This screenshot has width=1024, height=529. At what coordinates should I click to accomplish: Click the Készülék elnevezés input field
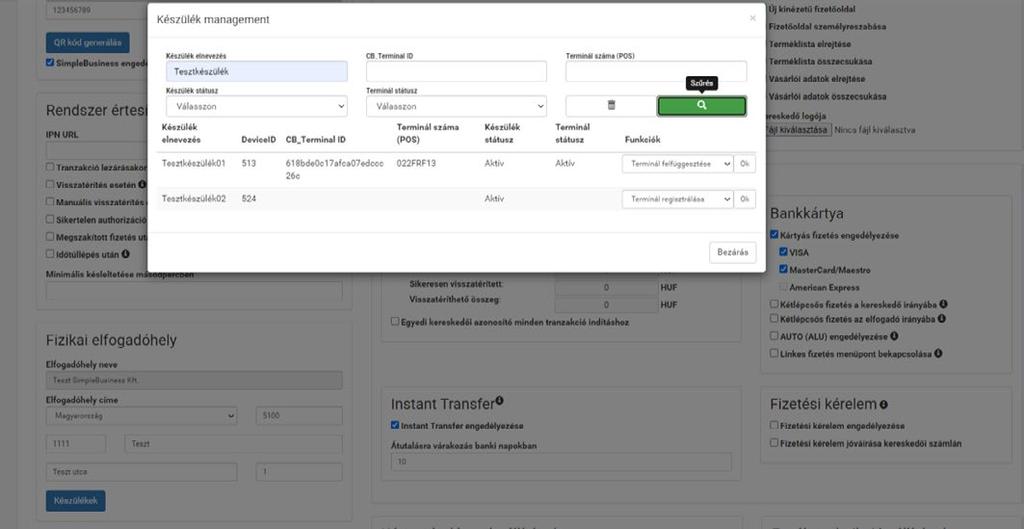coord(257,72)
